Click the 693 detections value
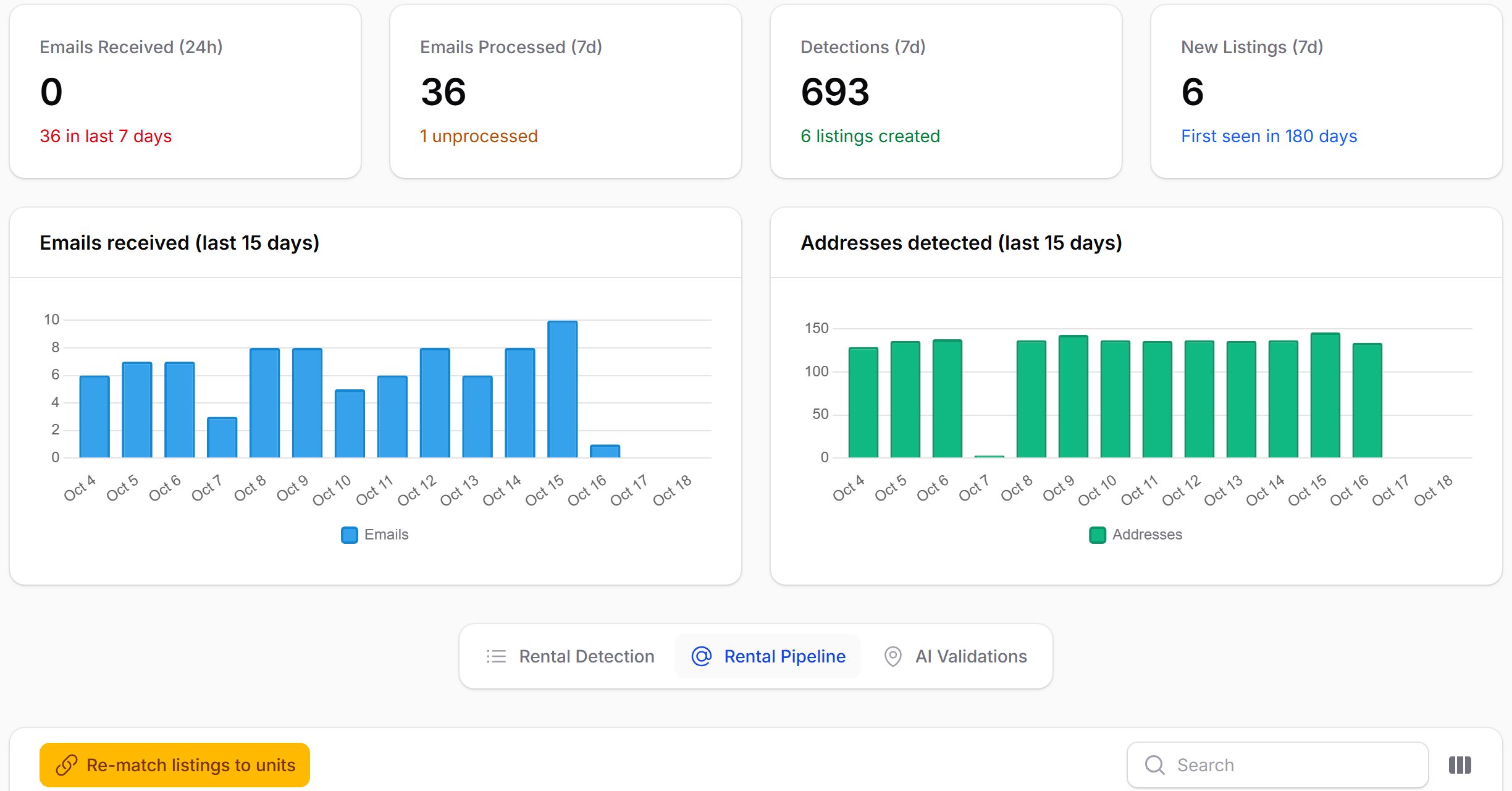This screenshot has width=1512, height=791. 835,91
